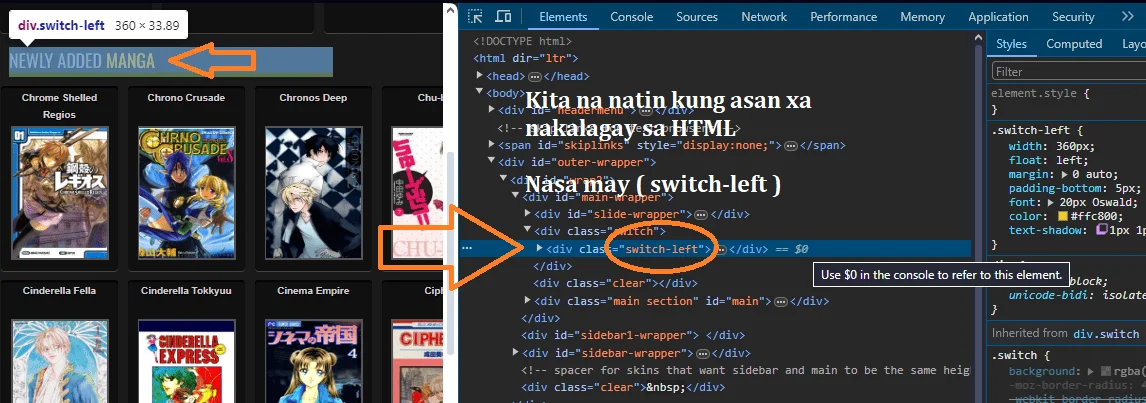
Task: Click the Cinderella Tokkyuu title link
Action: click(186, 290)
